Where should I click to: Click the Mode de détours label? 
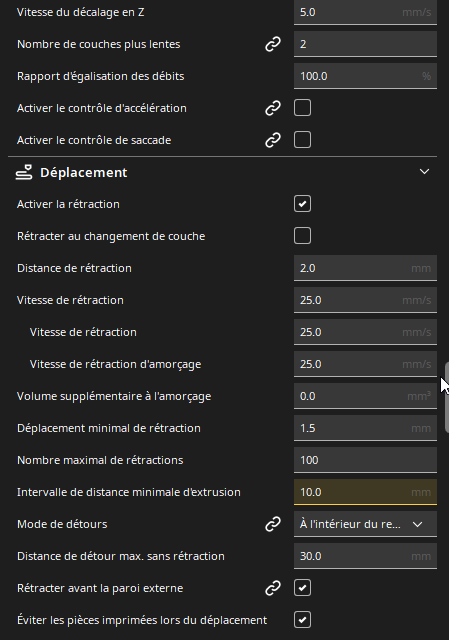[62, 524]
